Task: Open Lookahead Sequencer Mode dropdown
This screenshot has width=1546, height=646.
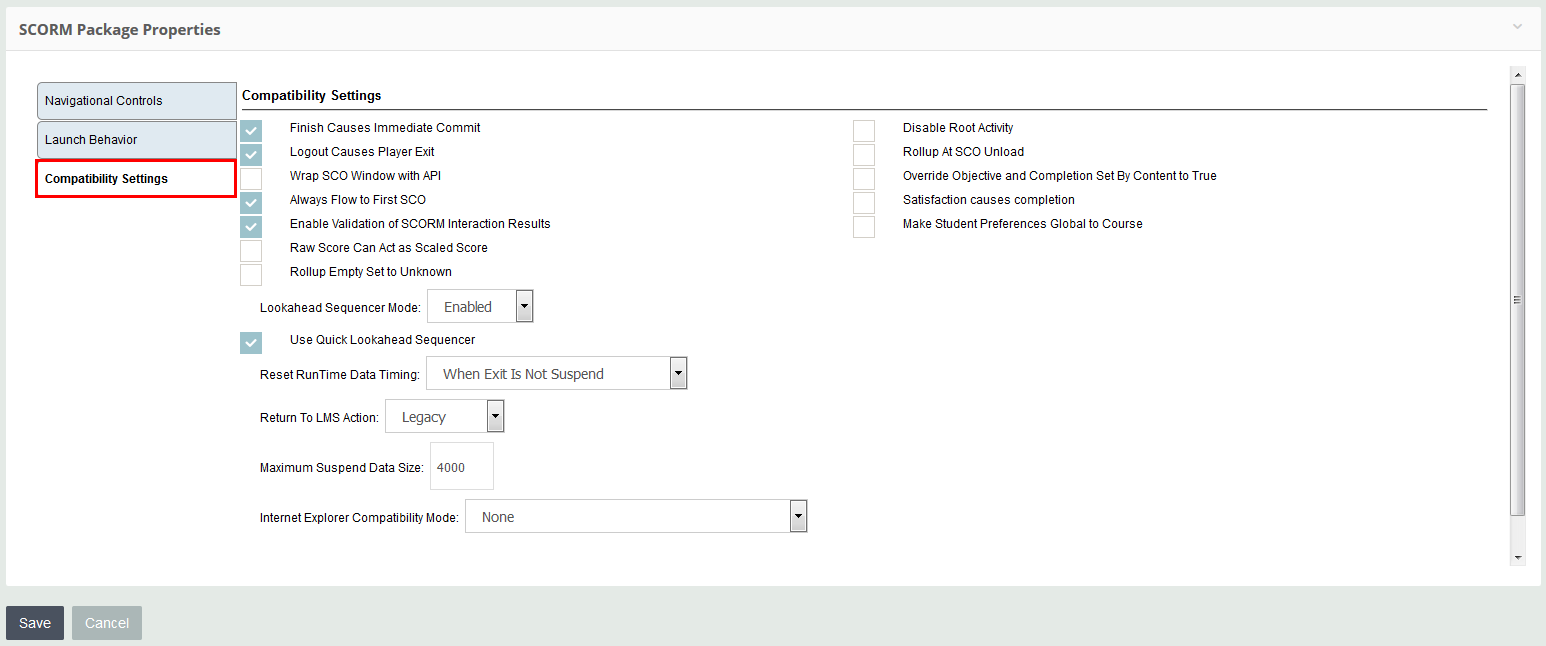Action: tap(480, 307)
